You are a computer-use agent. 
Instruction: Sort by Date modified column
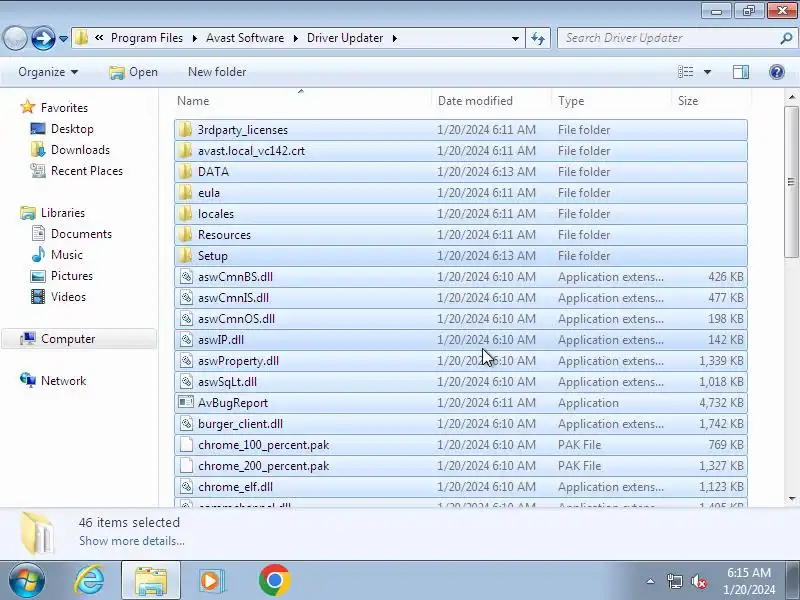(475, 101)
